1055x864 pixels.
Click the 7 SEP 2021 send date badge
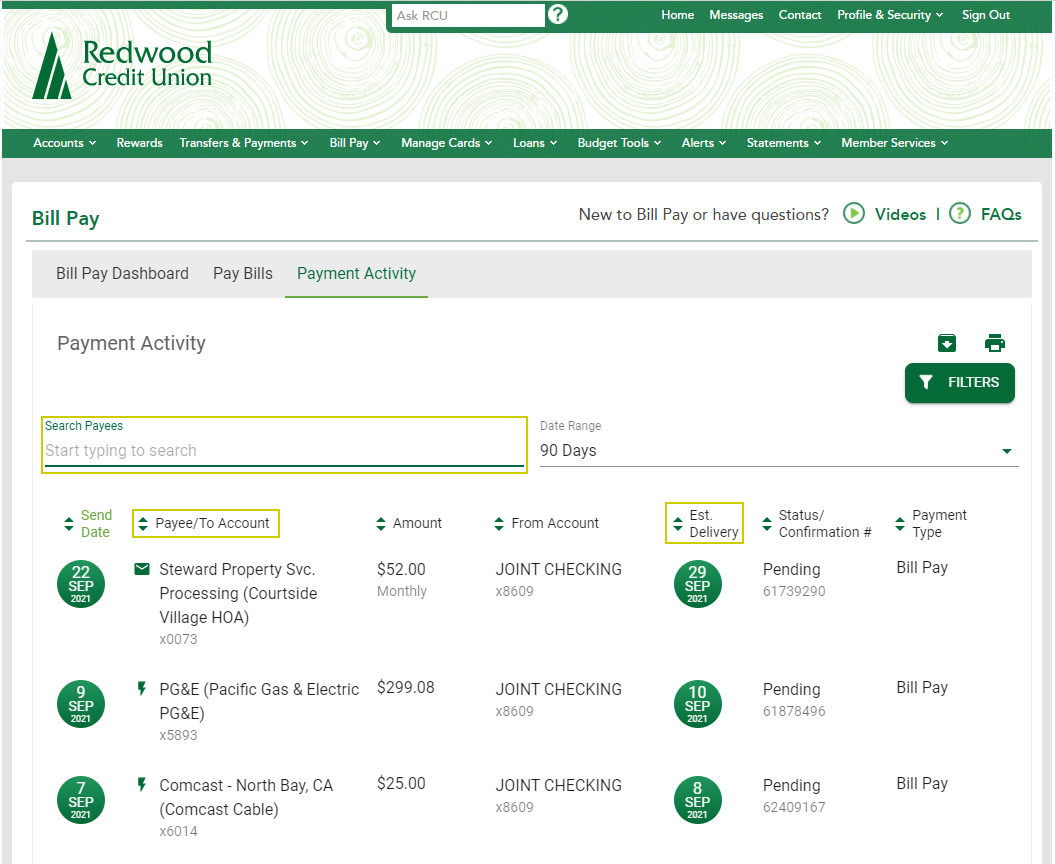tap(81, 800)
